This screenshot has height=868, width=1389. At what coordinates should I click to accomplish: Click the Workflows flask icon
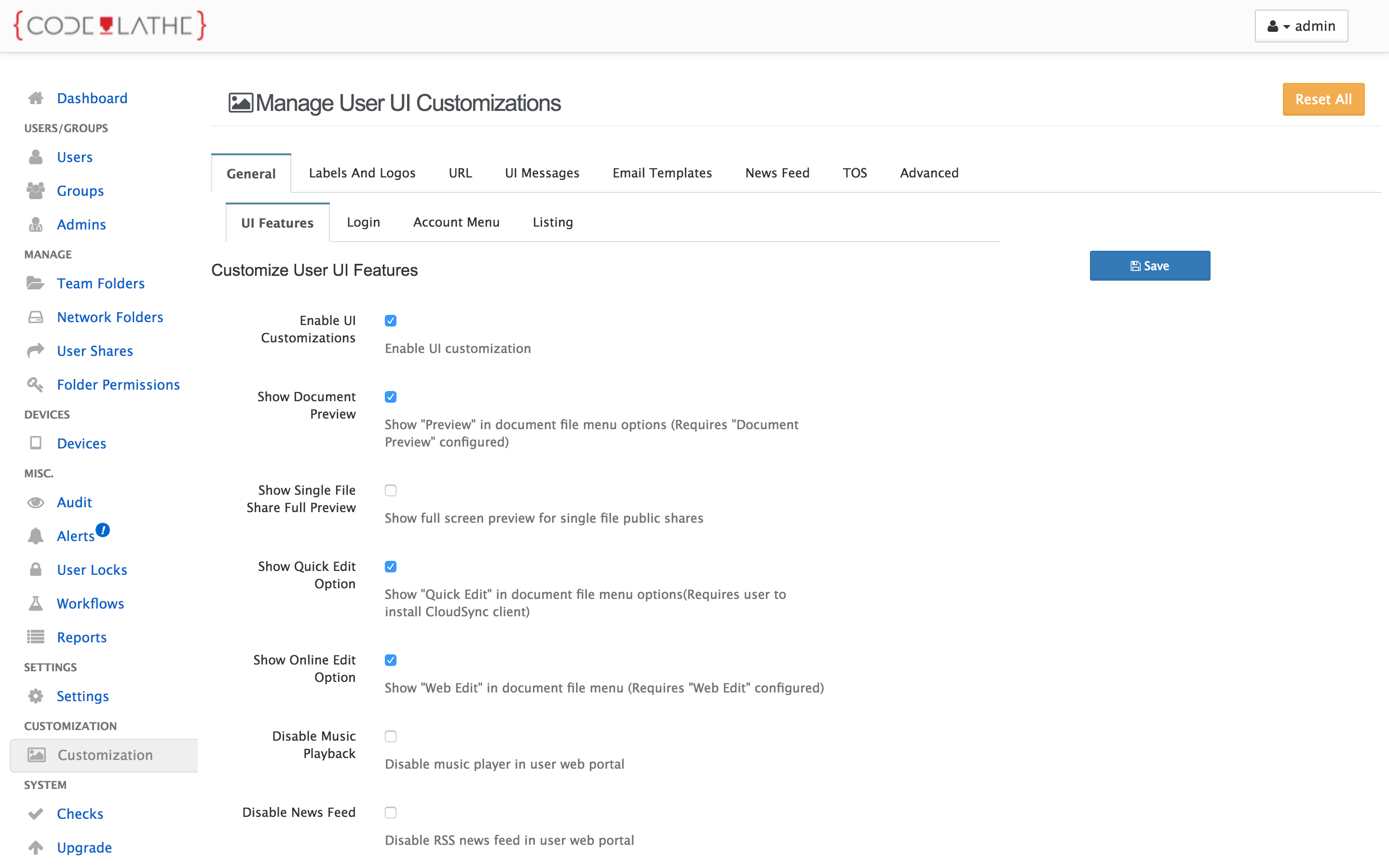(36, 603)
